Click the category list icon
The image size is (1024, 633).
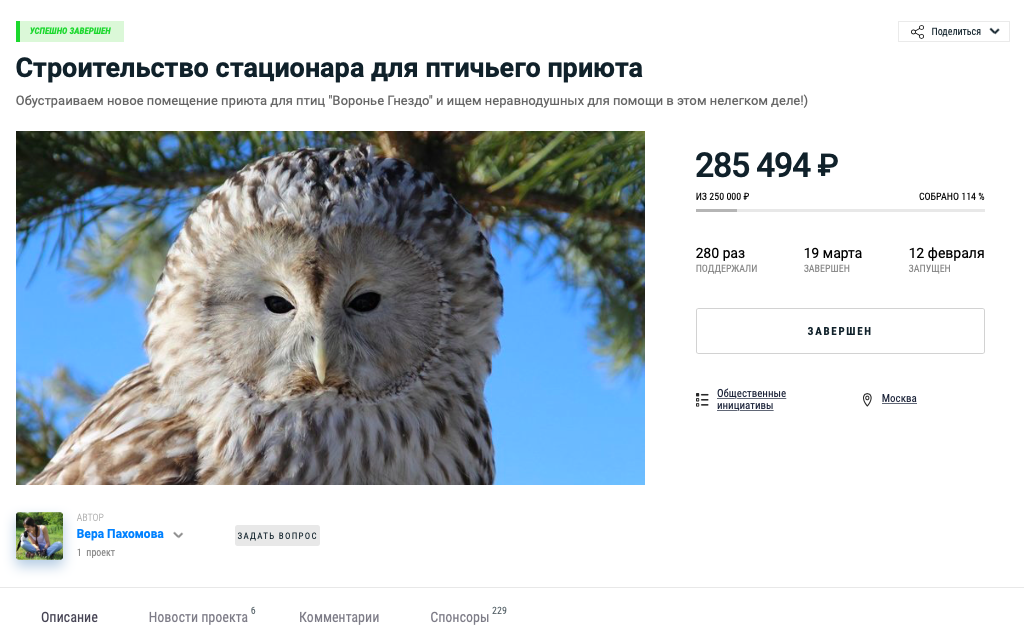click(x=702, y=400)
